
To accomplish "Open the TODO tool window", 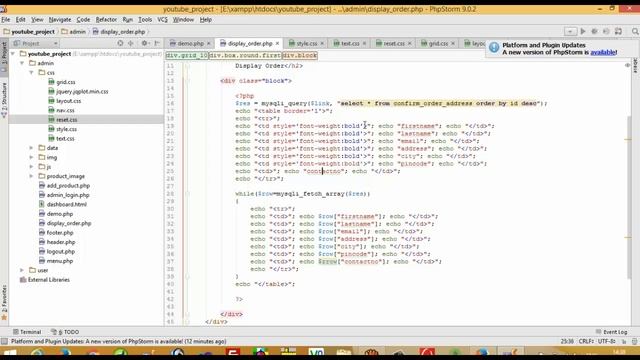I will (65, 332).
